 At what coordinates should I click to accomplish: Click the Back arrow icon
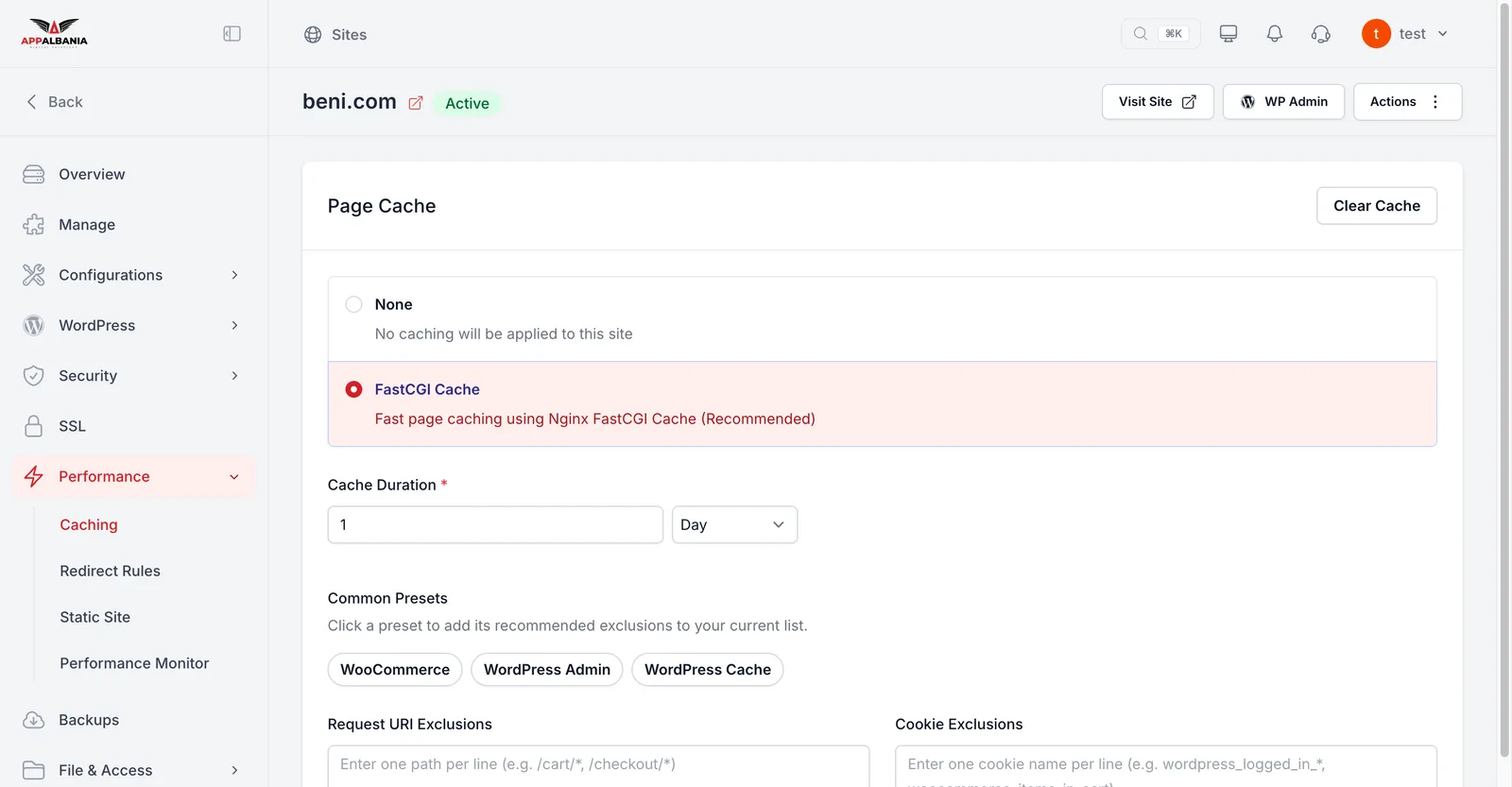click(31, 102)
